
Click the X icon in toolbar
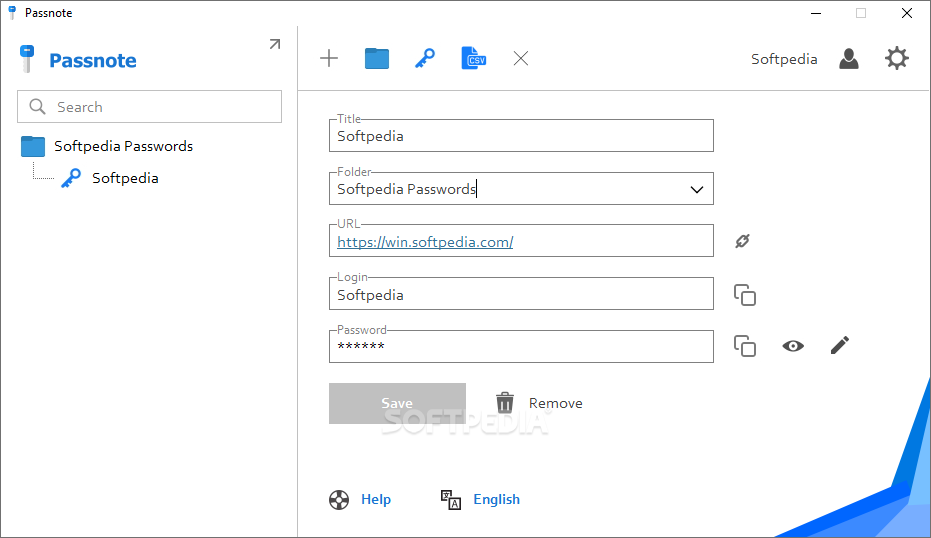[521, 58]
